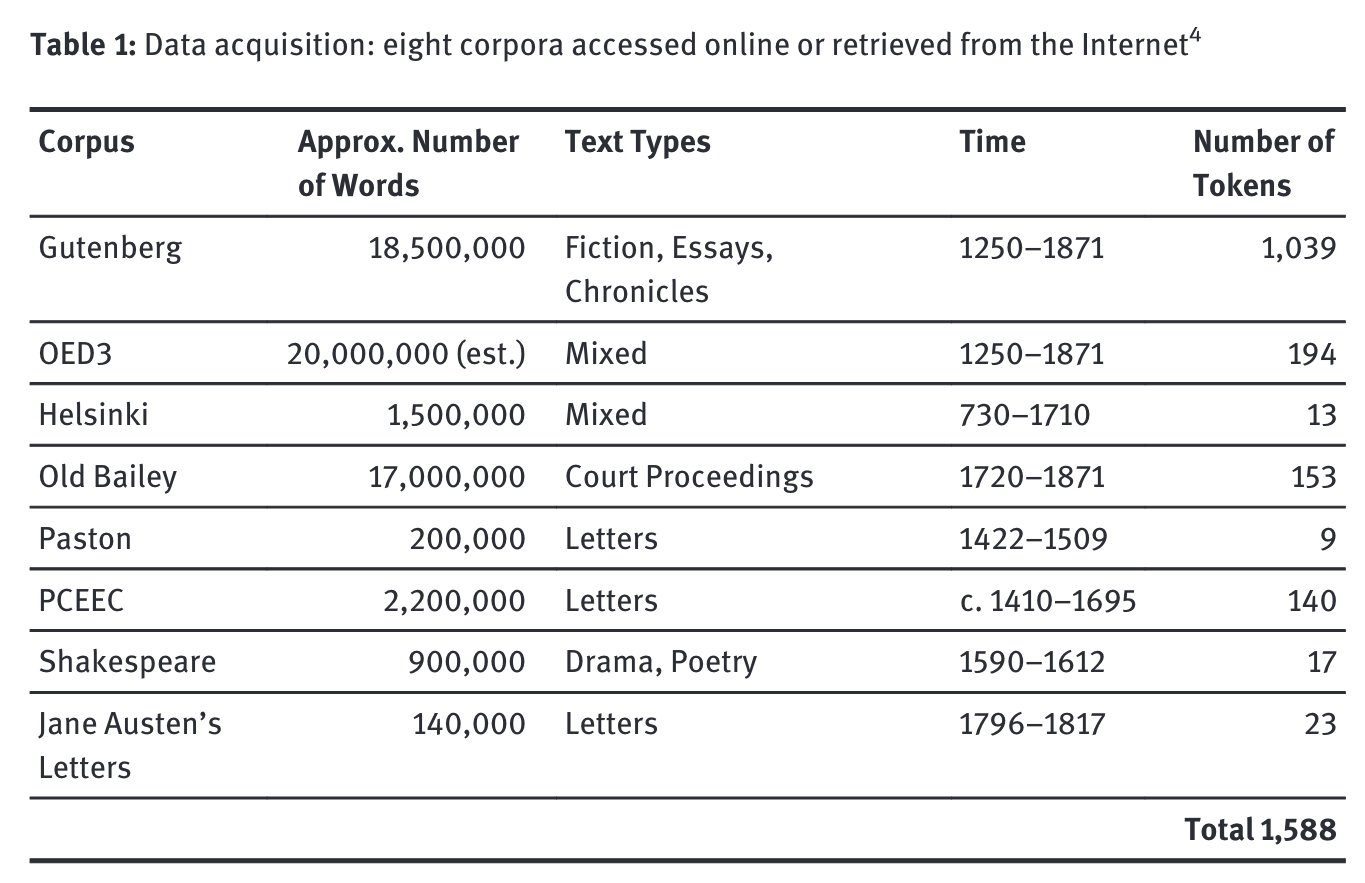Click the "Shakespeare" corpus name
This screenshot has width=1365, height=883.
tap(127, 662)
